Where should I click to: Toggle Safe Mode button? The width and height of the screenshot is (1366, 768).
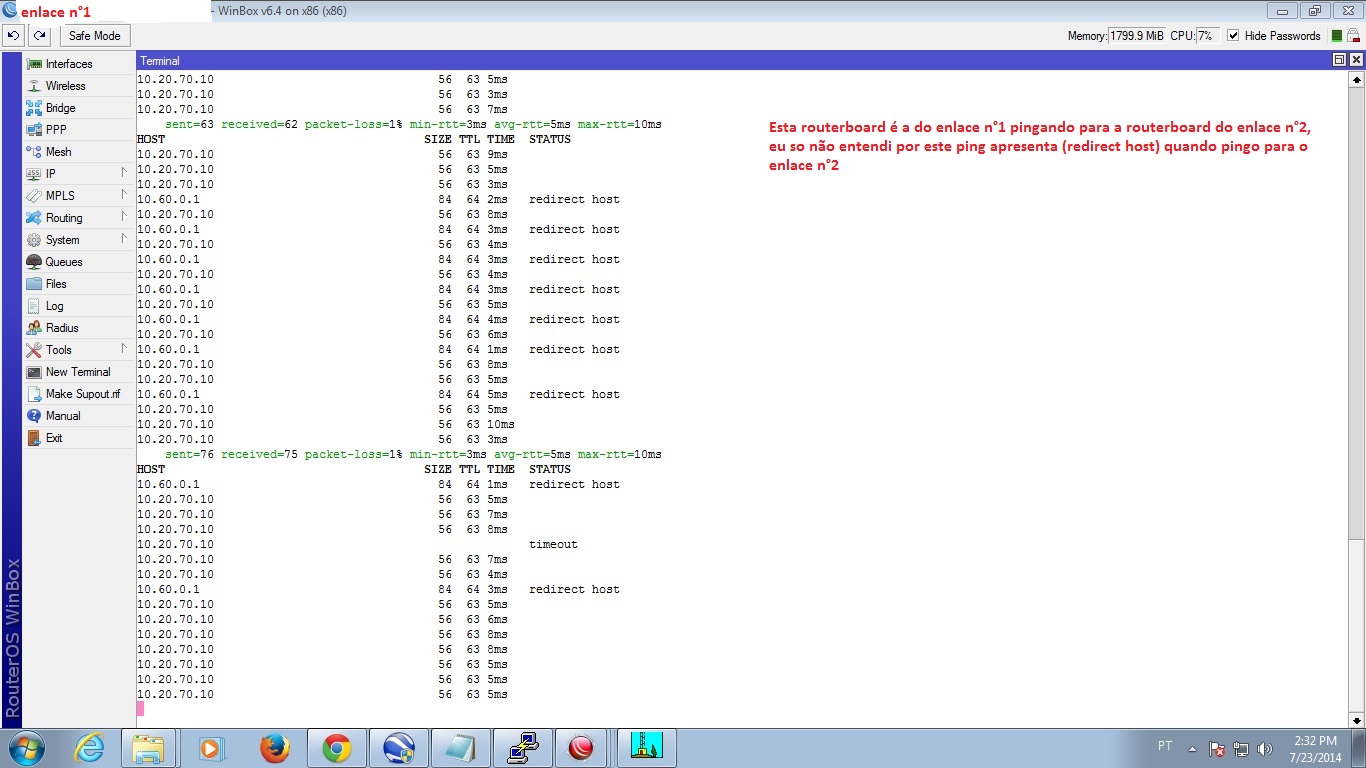pyautogui.click(x=94, y=36)
